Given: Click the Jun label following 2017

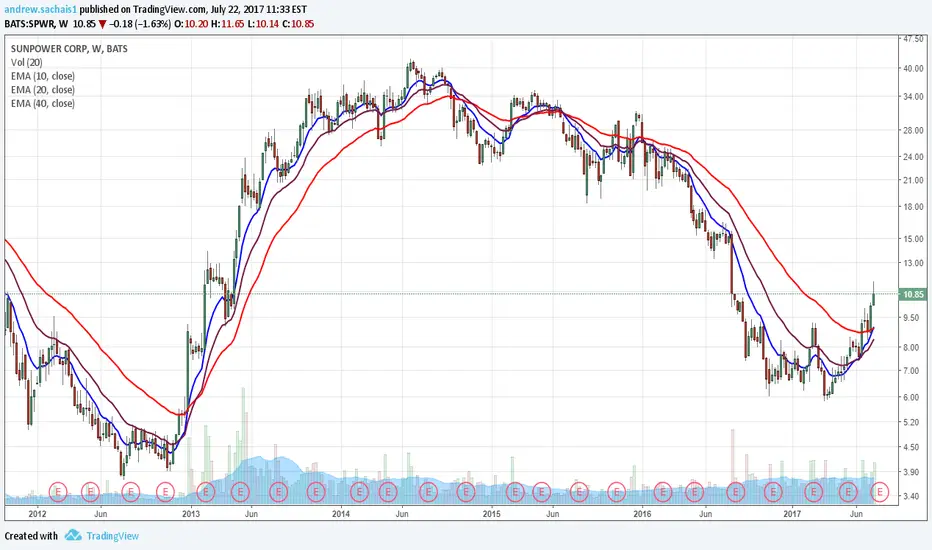Looking at the screenshot, I should pos(856,514).
